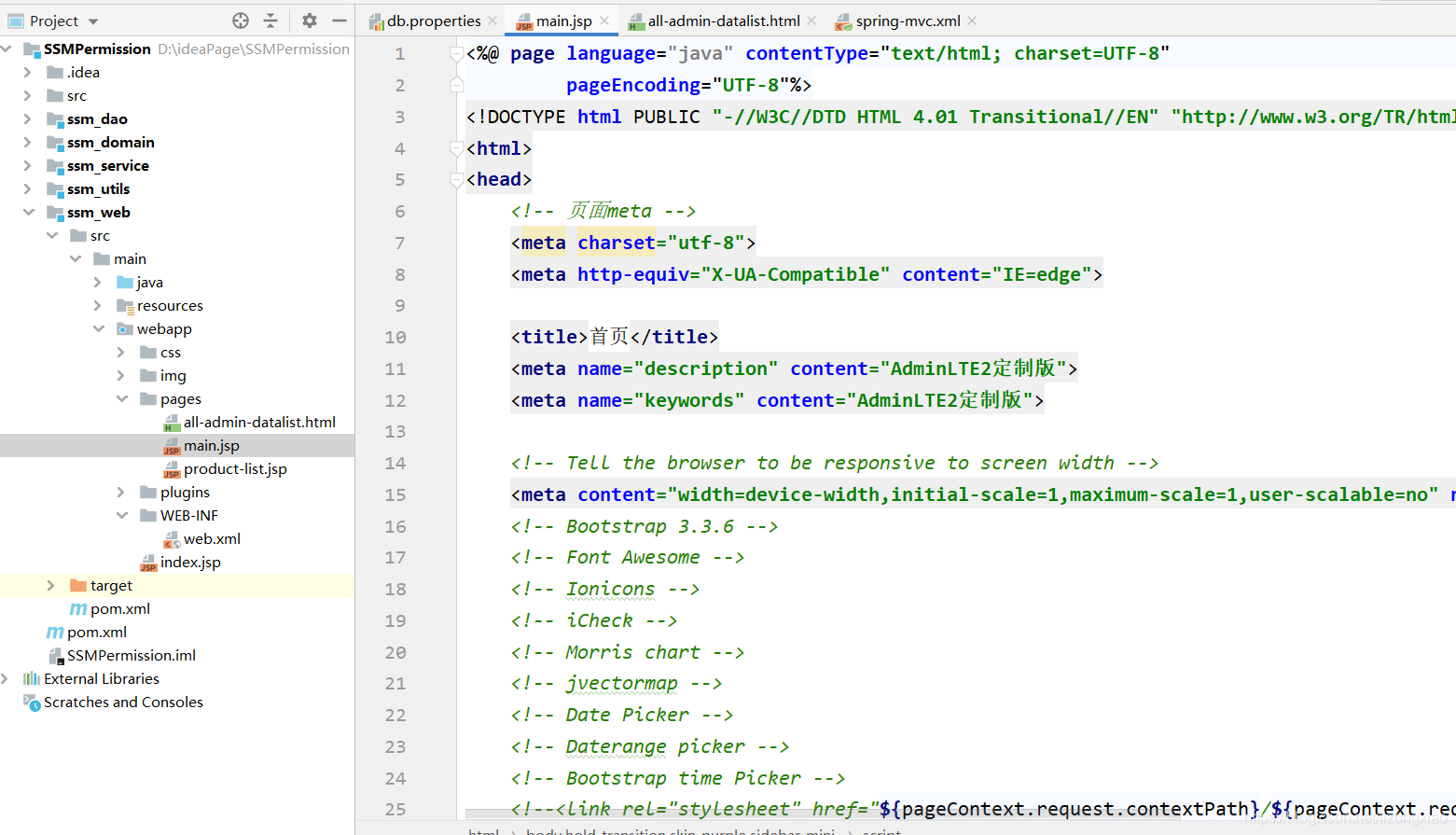Image resolution: width=1456 pixels, height=835 pixels.
Task: Select web.xml file in WEB-INF
Action: [212, 538]
